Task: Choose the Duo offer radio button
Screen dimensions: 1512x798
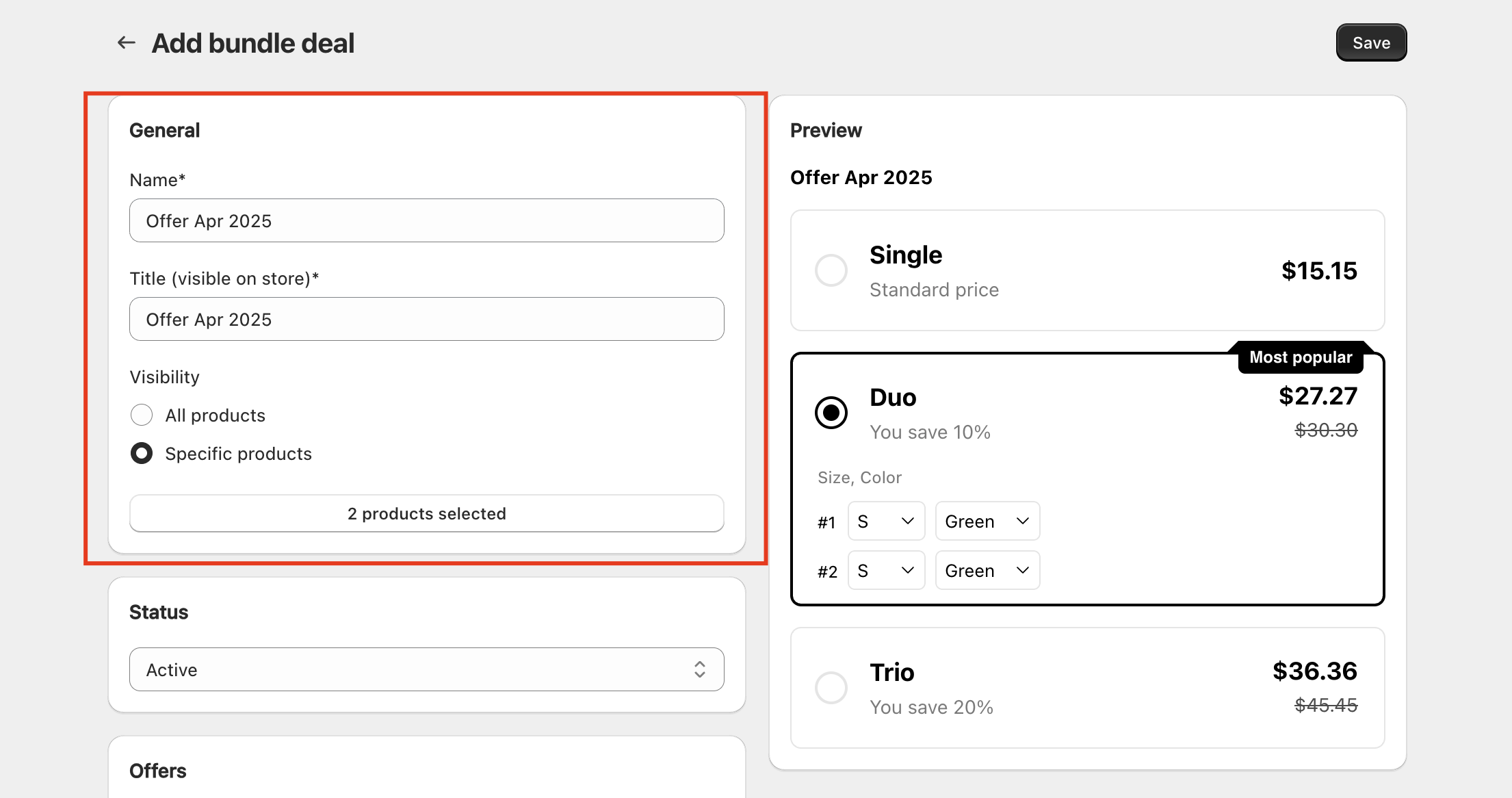Action: tap(831, 413)
